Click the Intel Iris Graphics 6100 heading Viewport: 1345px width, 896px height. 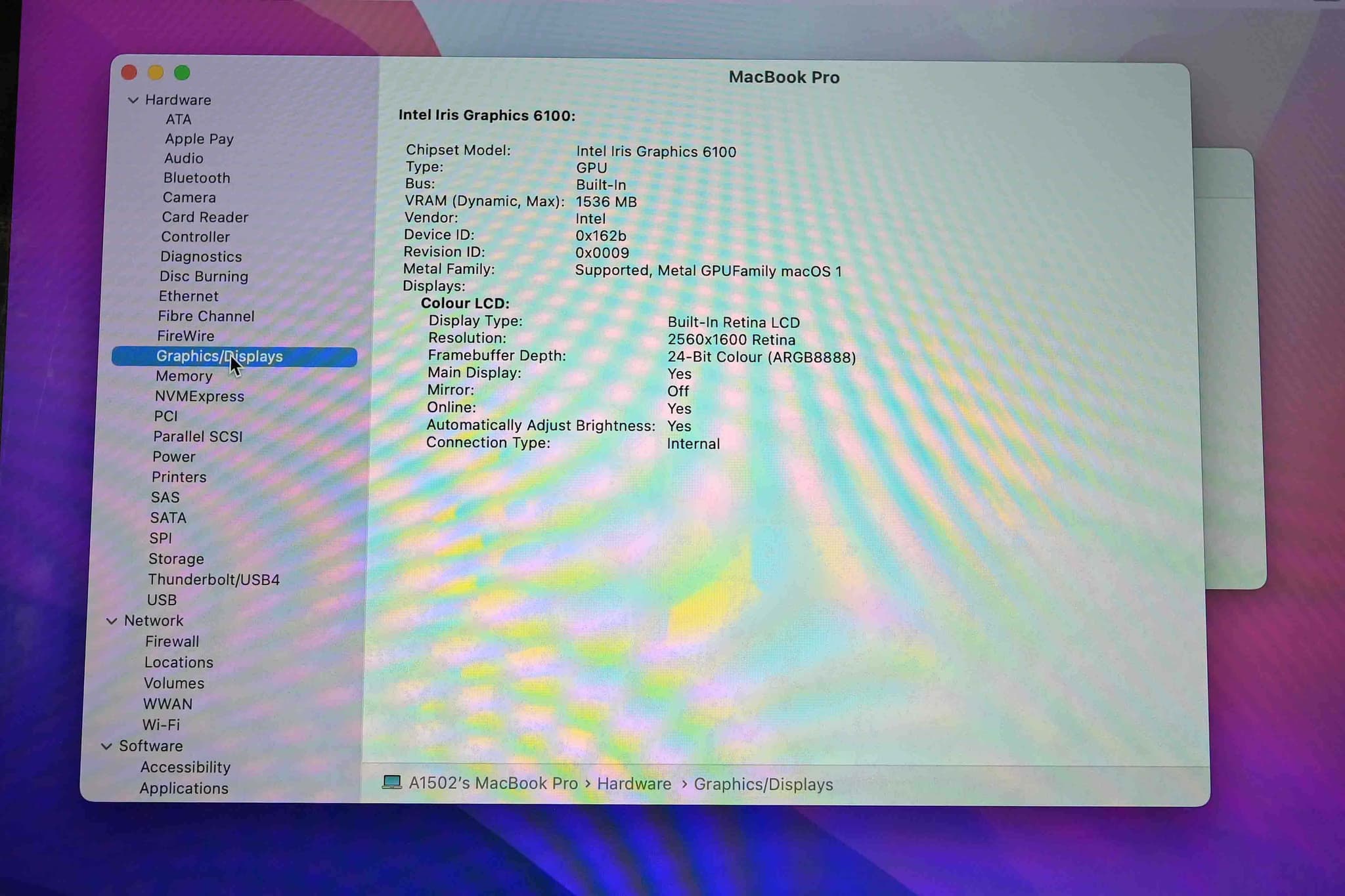click(487, 116)
